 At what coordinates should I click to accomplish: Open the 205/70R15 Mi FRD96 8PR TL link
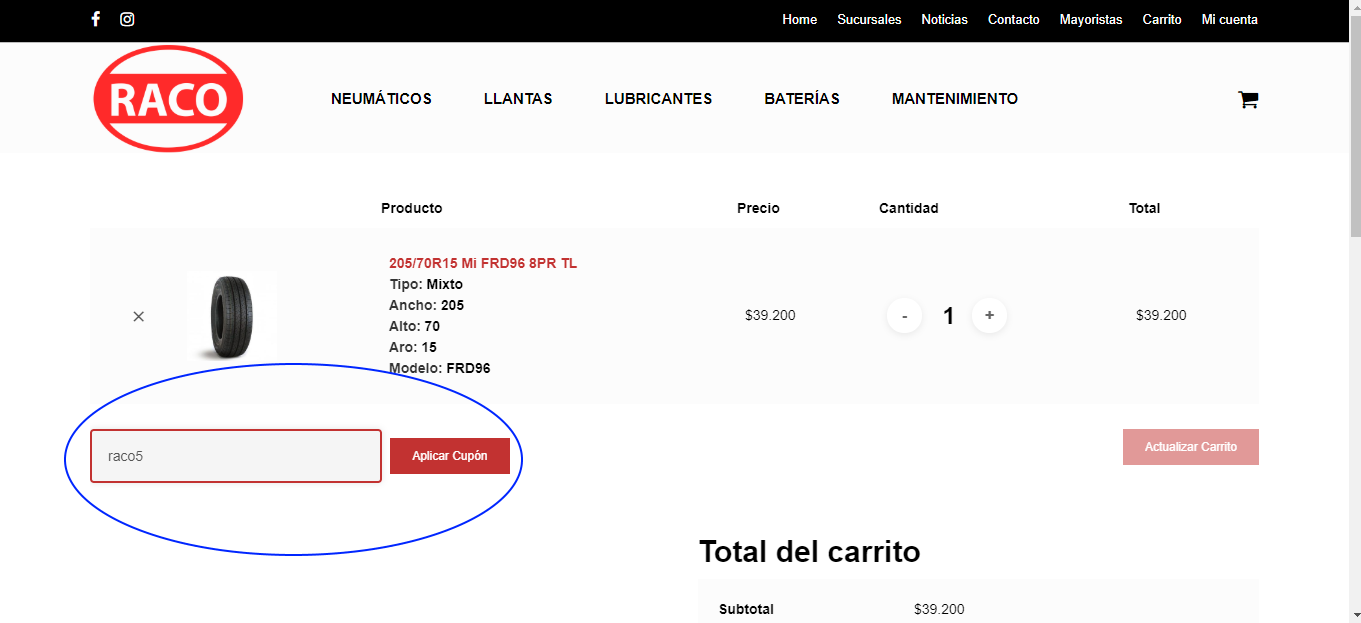point(483,263)
